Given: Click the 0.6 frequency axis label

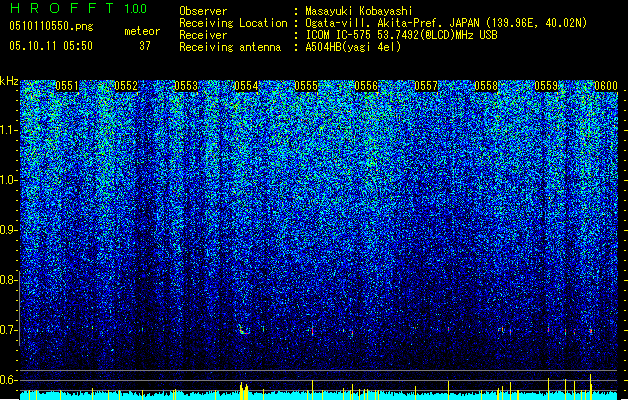Looking at the screenshot, I should pos(8,380).
